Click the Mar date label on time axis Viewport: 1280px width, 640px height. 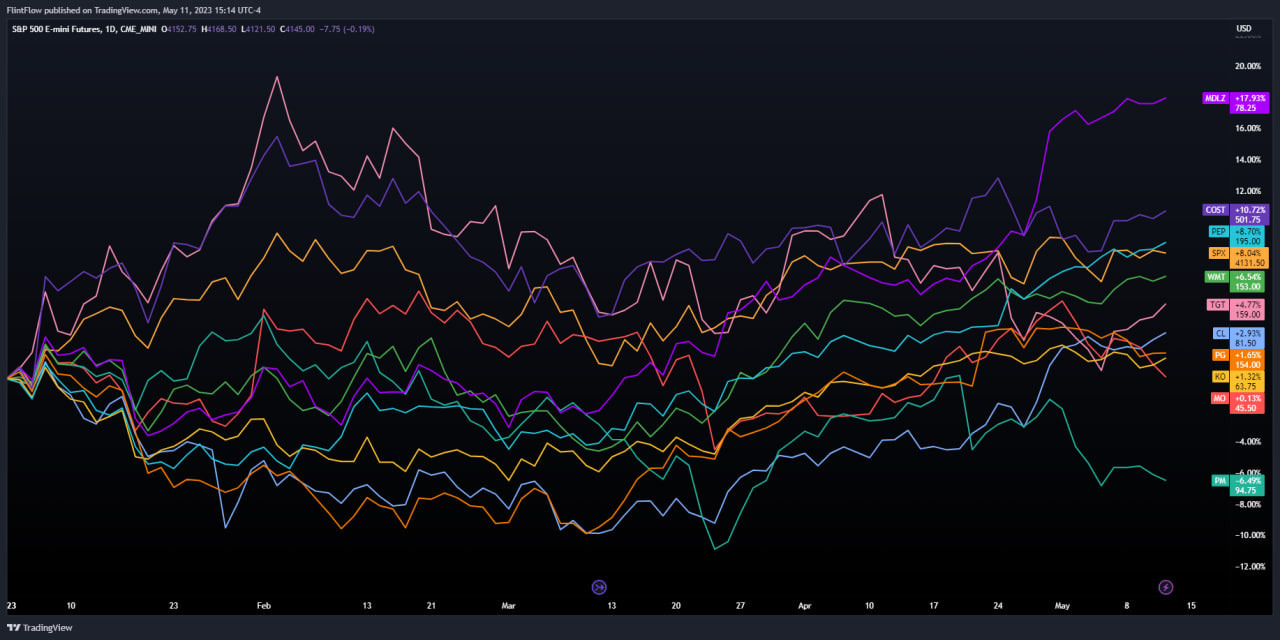coord(508,606)
